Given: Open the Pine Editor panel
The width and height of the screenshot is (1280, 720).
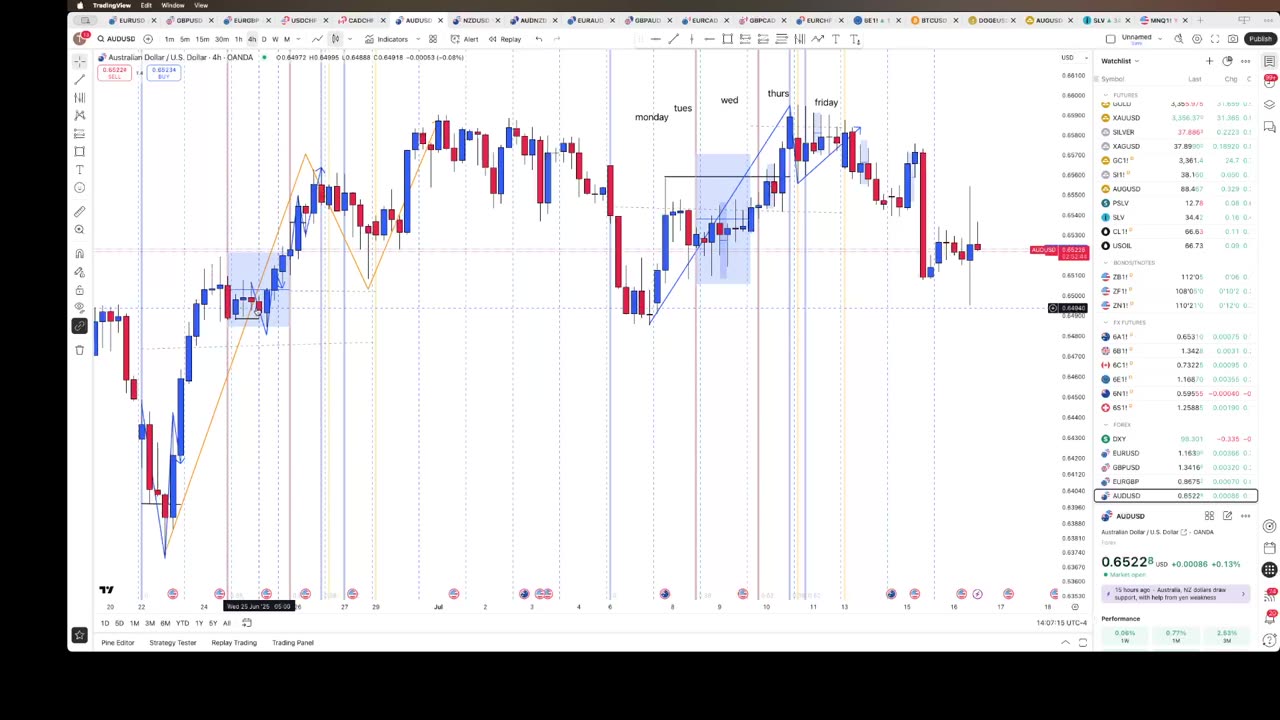Looking at the screenshot, I should [x=118, y=643].
